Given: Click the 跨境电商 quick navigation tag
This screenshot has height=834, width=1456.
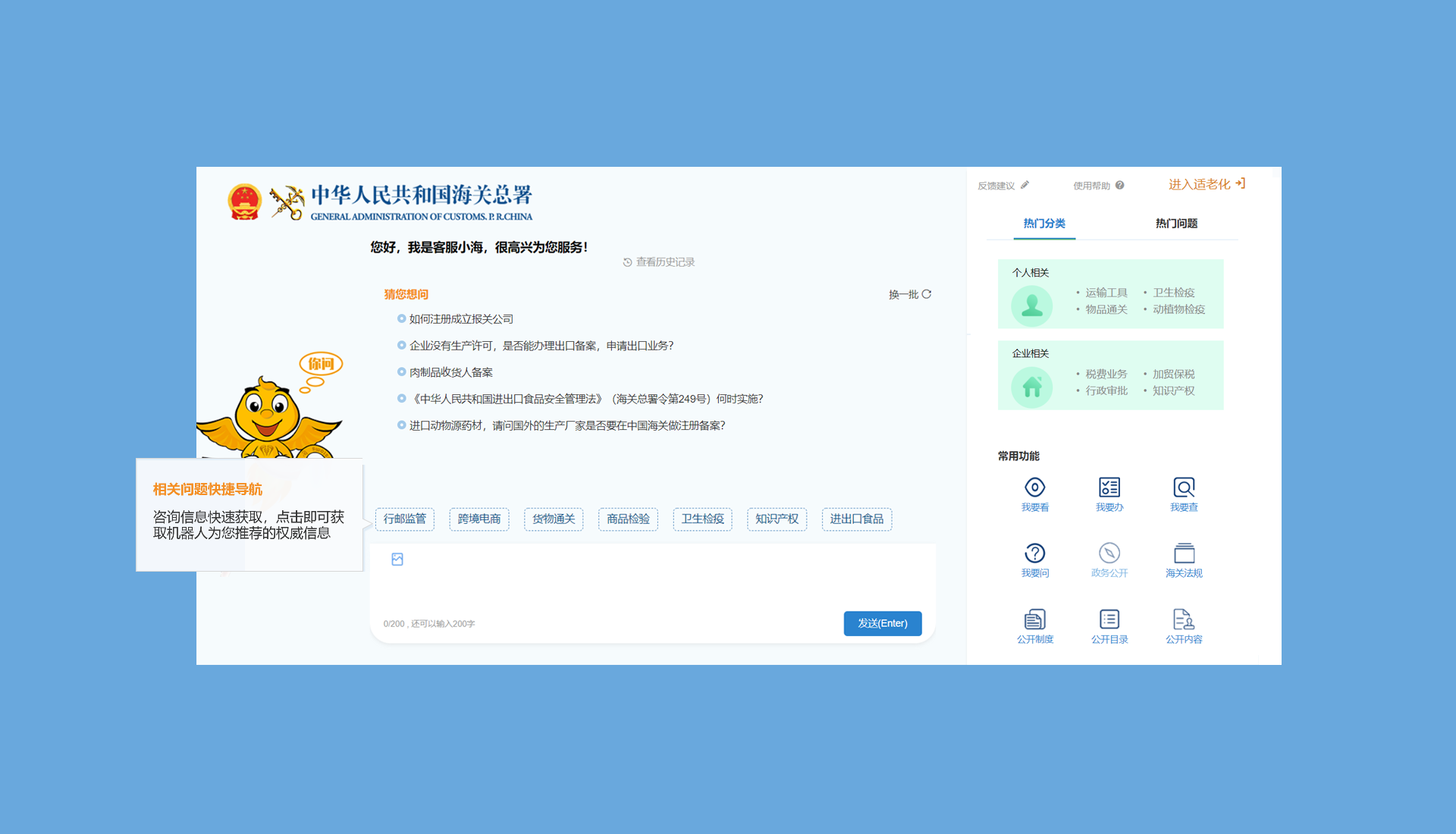Looking at the screenshot, I should coord(479,519).
